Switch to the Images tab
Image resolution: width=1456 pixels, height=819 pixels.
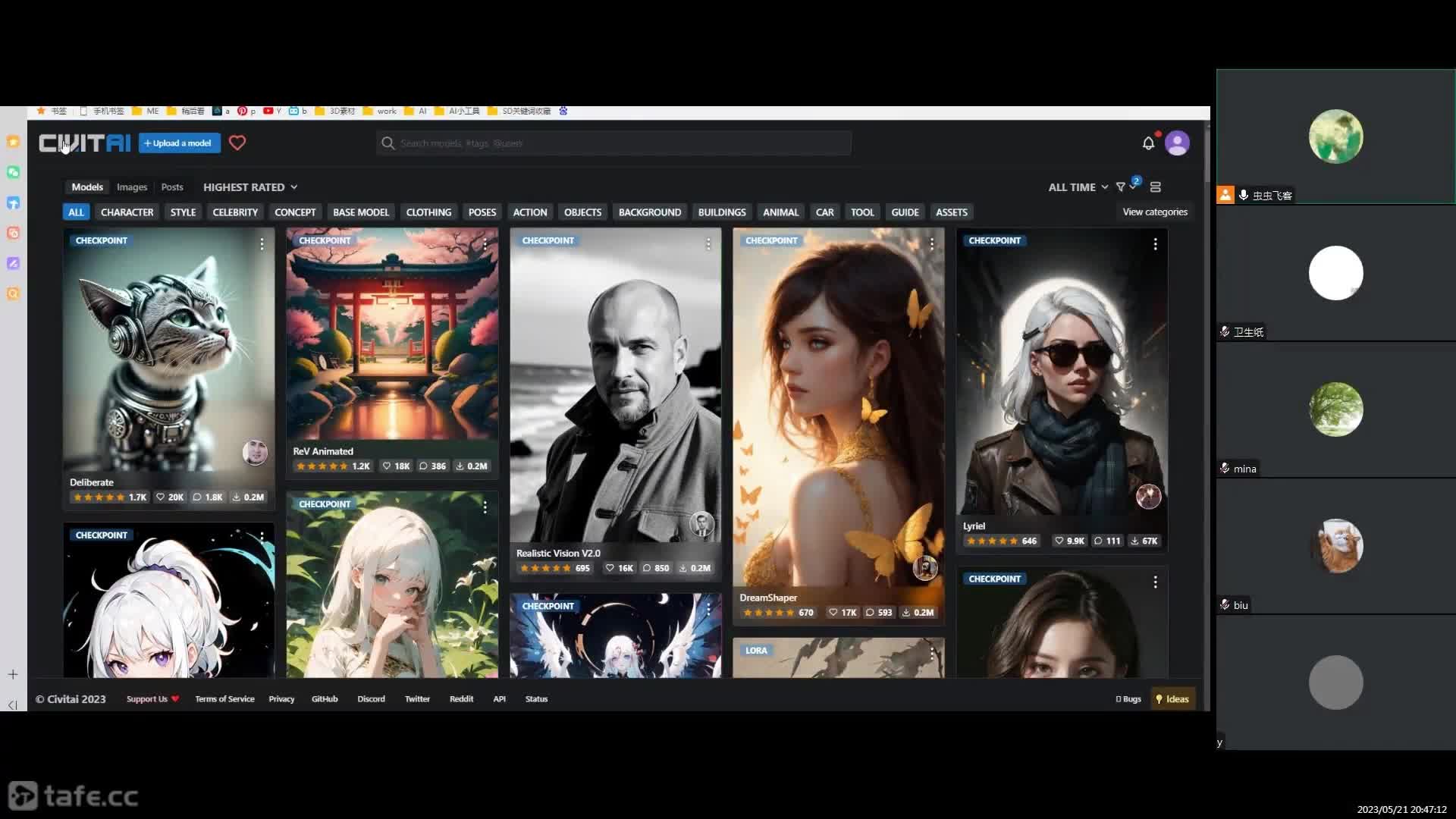(132, 187)
